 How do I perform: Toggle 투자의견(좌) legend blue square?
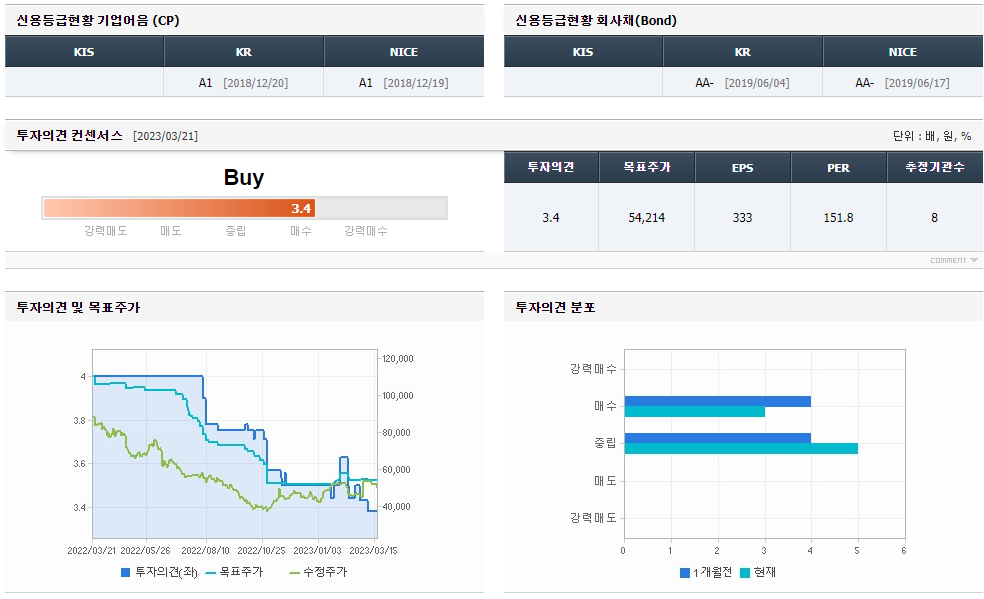point(125,572)
